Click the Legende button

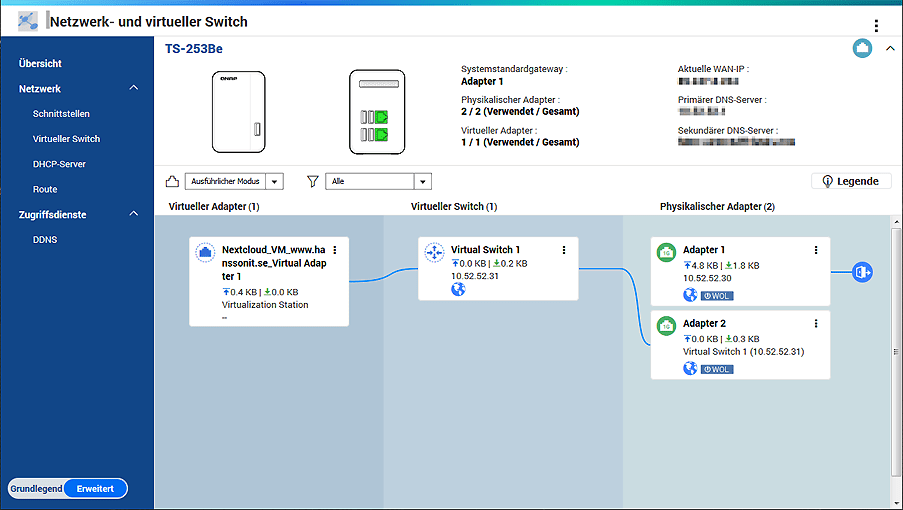pos(850,181)
